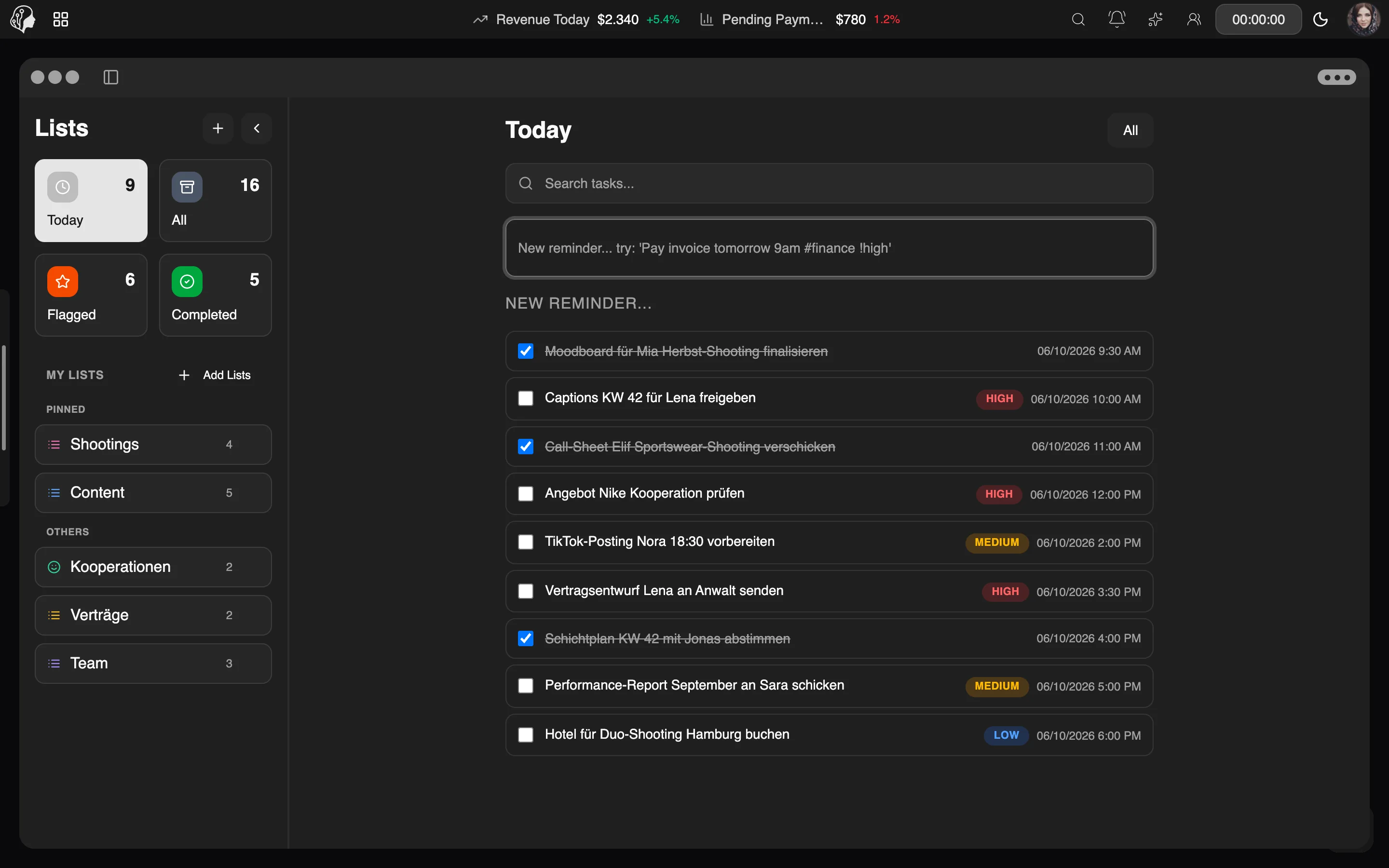Click the Completed green check icon

click(x=187, y=281)
